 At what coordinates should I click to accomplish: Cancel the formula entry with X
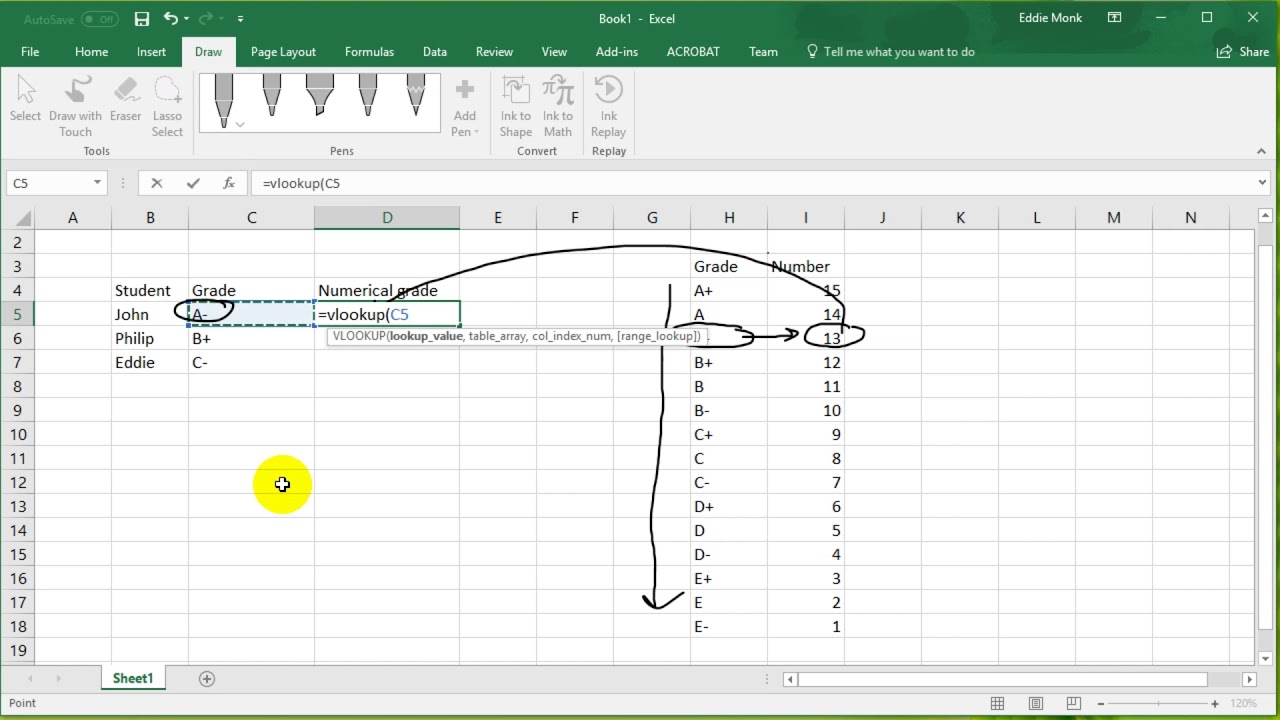[156, 183]
